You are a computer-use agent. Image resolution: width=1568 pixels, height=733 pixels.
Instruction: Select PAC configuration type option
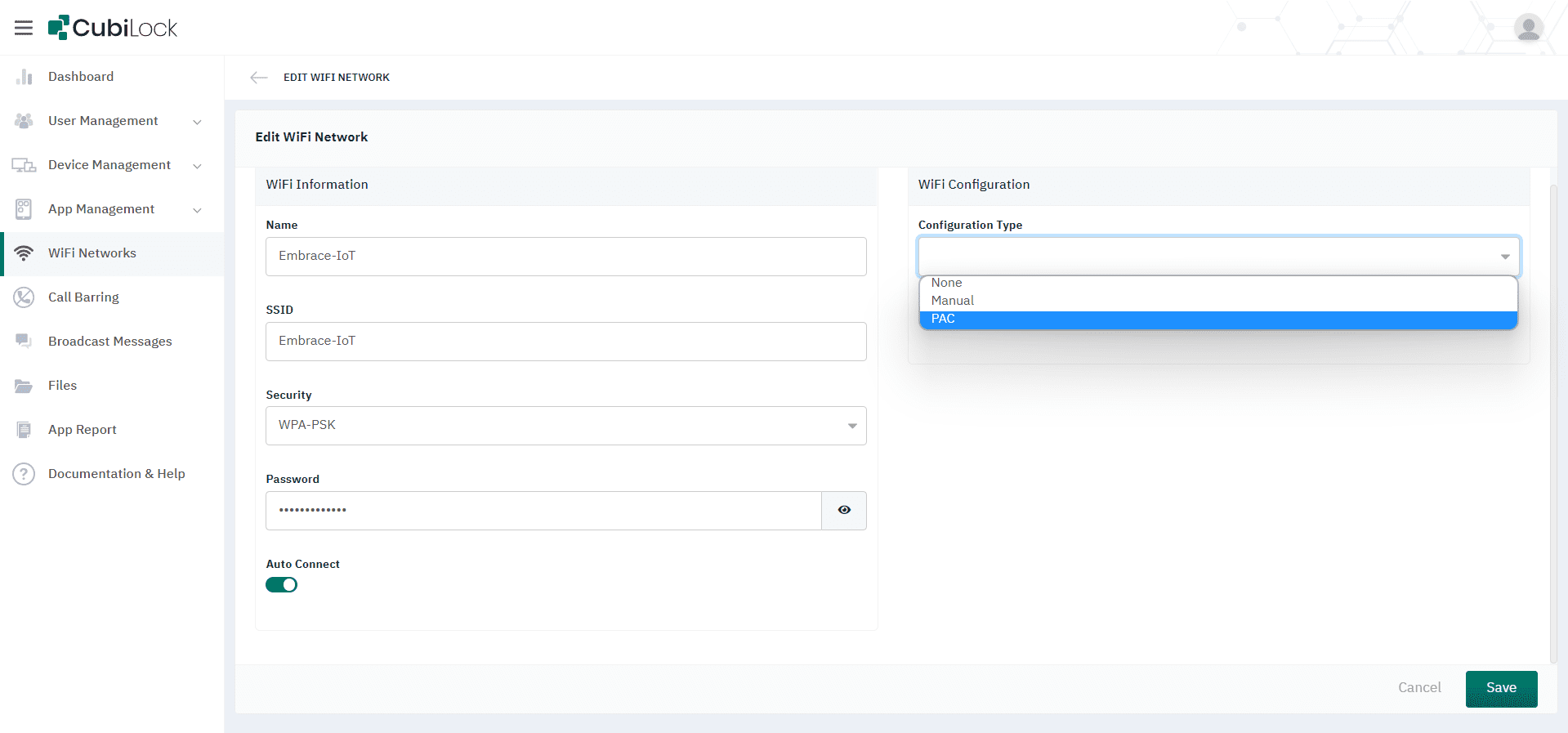pyautogui.click(x=1218, y=319)
